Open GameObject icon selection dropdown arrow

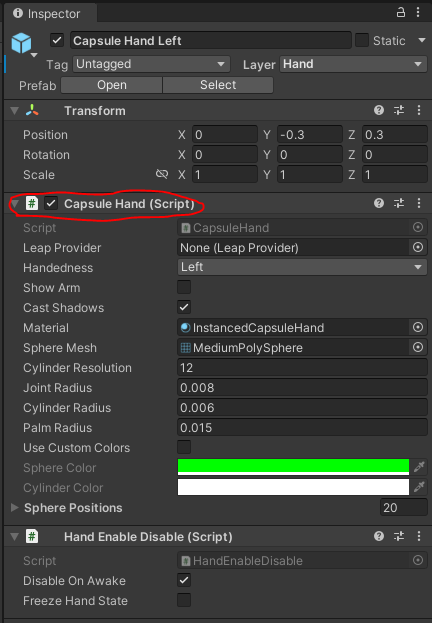pos(34,55)
